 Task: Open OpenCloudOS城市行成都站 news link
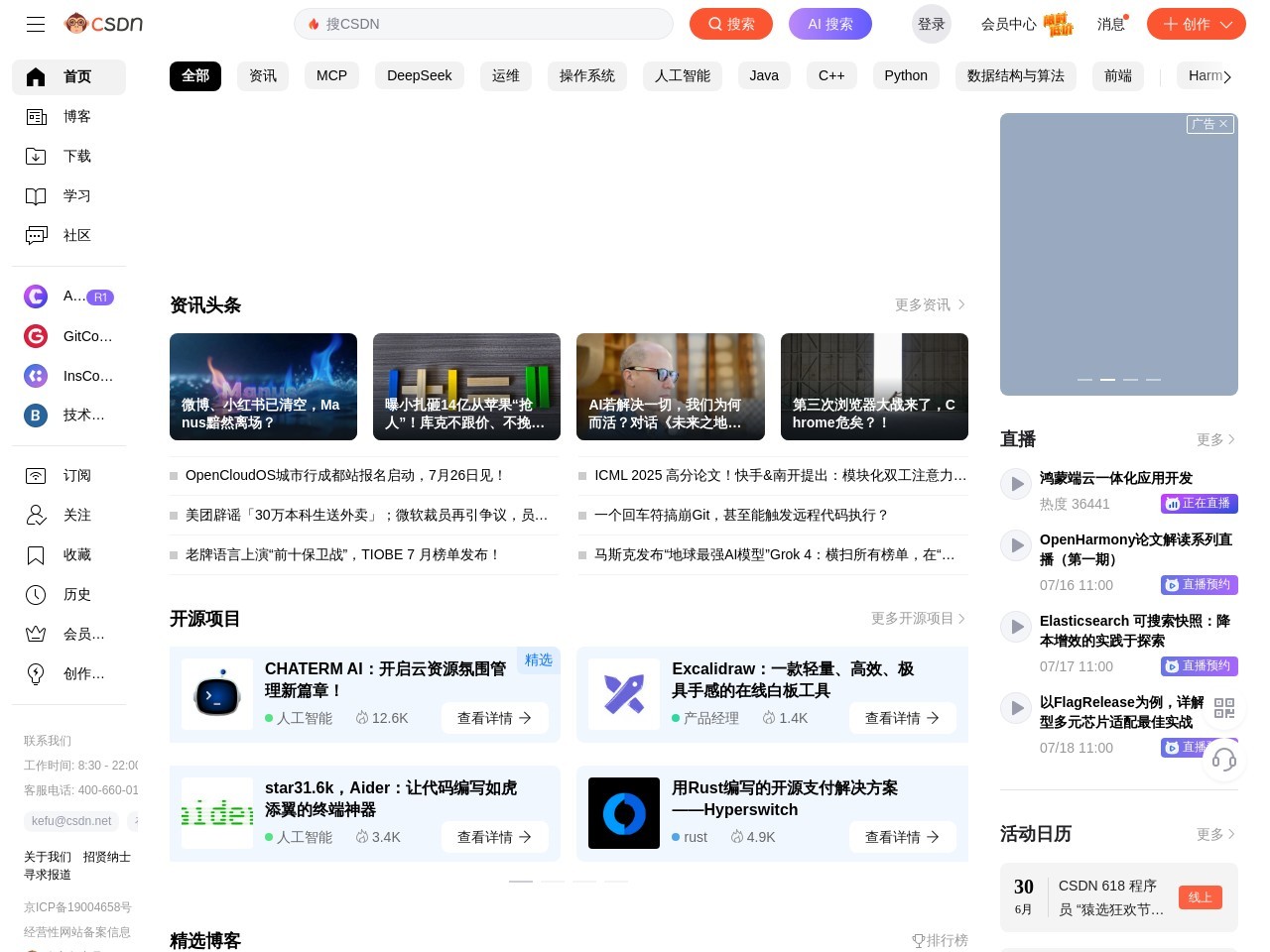(344, 475)
